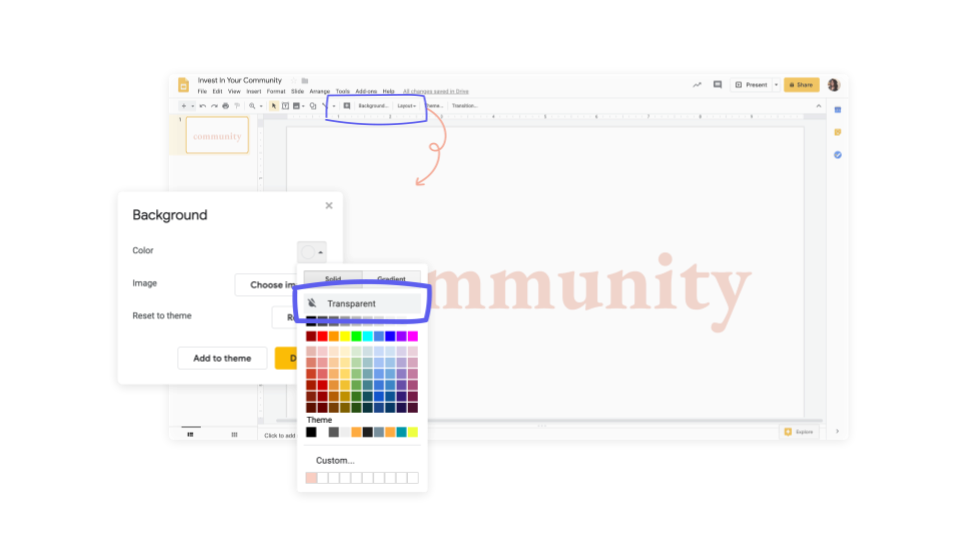This screenshot has width=960, height=540.
Task: Switch to filmstrip view
Action: (190, 434)
